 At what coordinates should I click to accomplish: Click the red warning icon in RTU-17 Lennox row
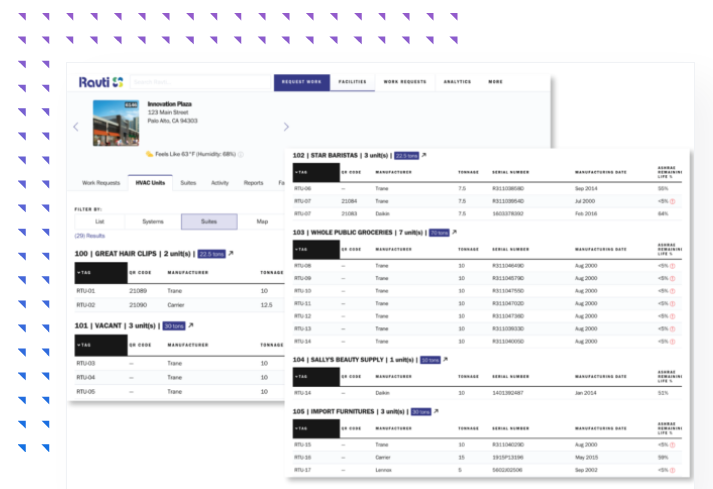tap(673, 470)
